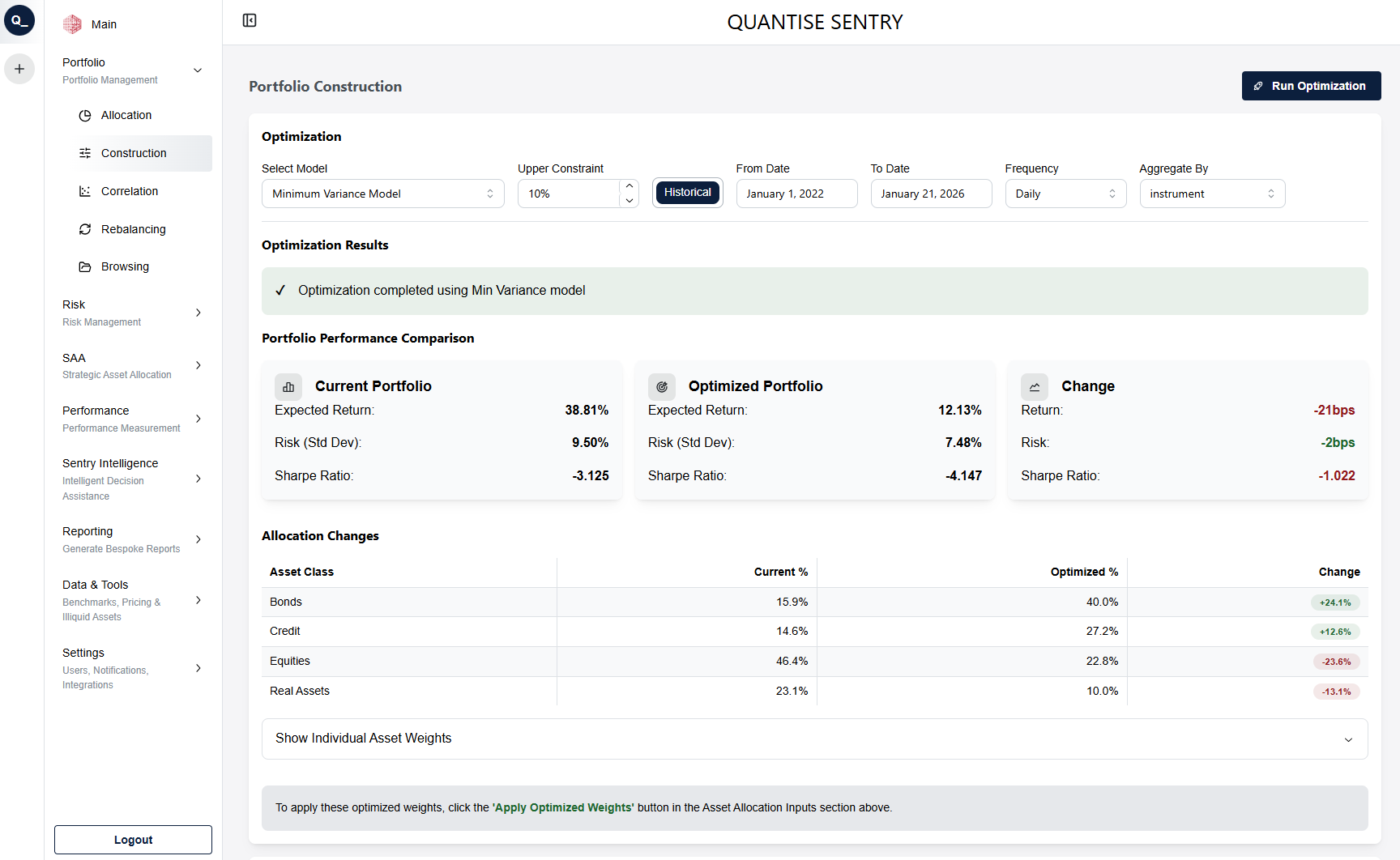This screenshot has width=1400, height=860.
Task: Open Construction via its sliders icon
Action: (85, 152)
